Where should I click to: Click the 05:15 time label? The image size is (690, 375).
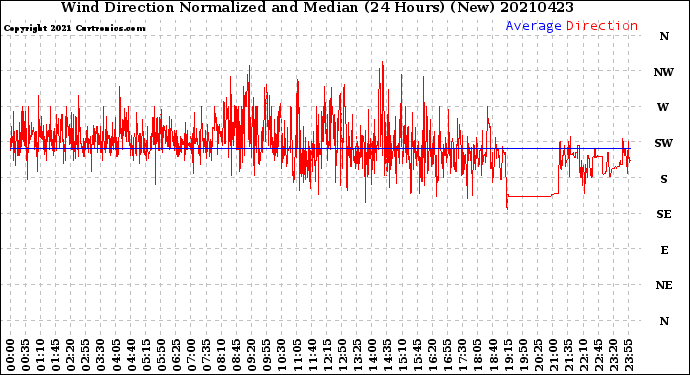146,355
